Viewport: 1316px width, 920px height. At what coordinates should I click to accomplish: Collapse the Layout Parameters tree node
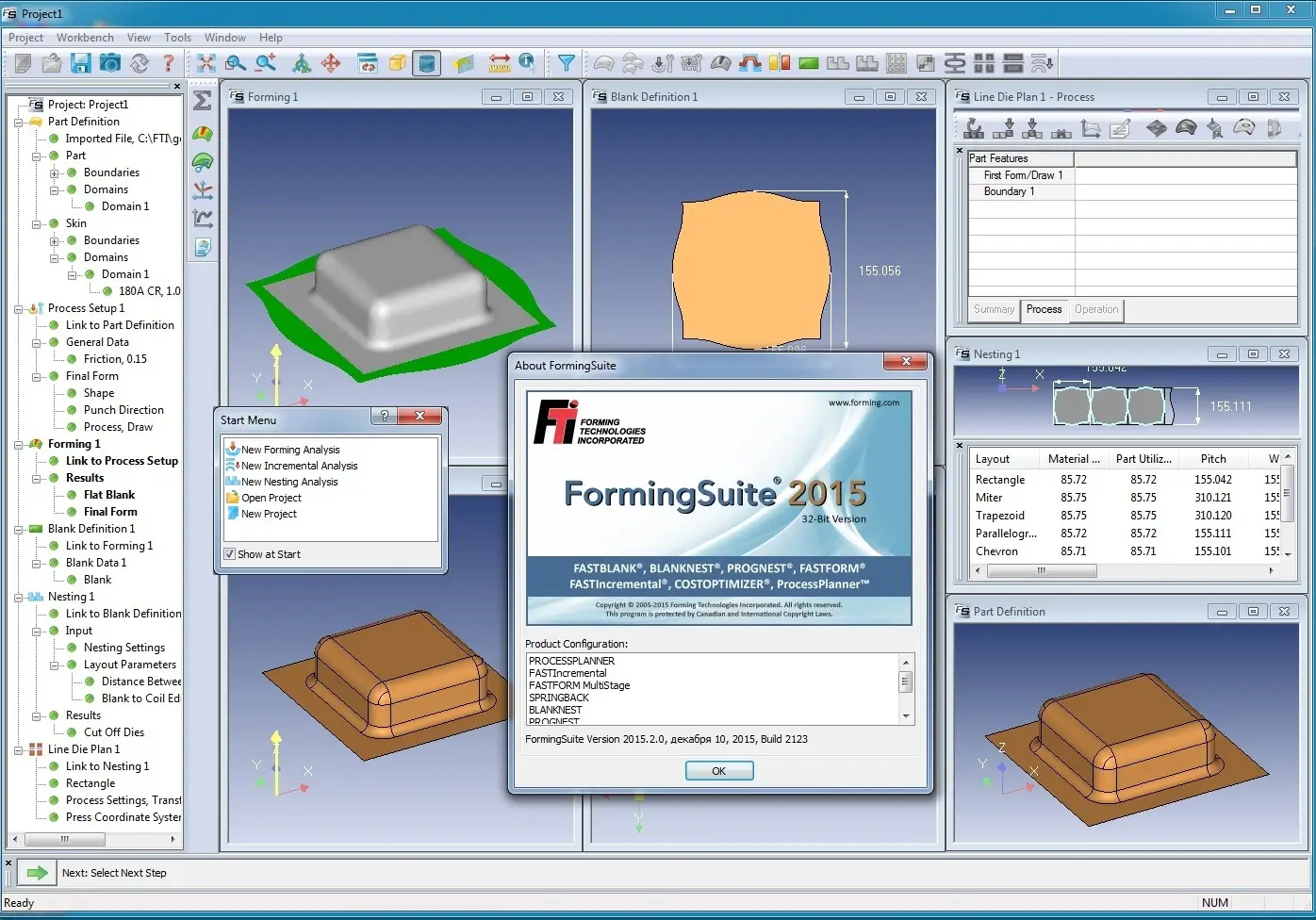click(x=55, y=665)
